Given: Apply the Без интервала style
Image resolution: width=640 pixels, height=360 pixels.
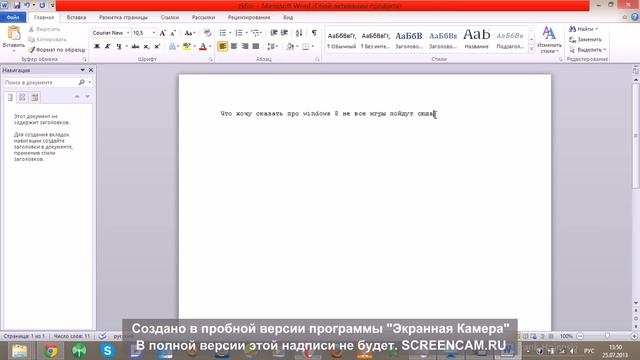Looking at the screenshot, I should (376, 40).
